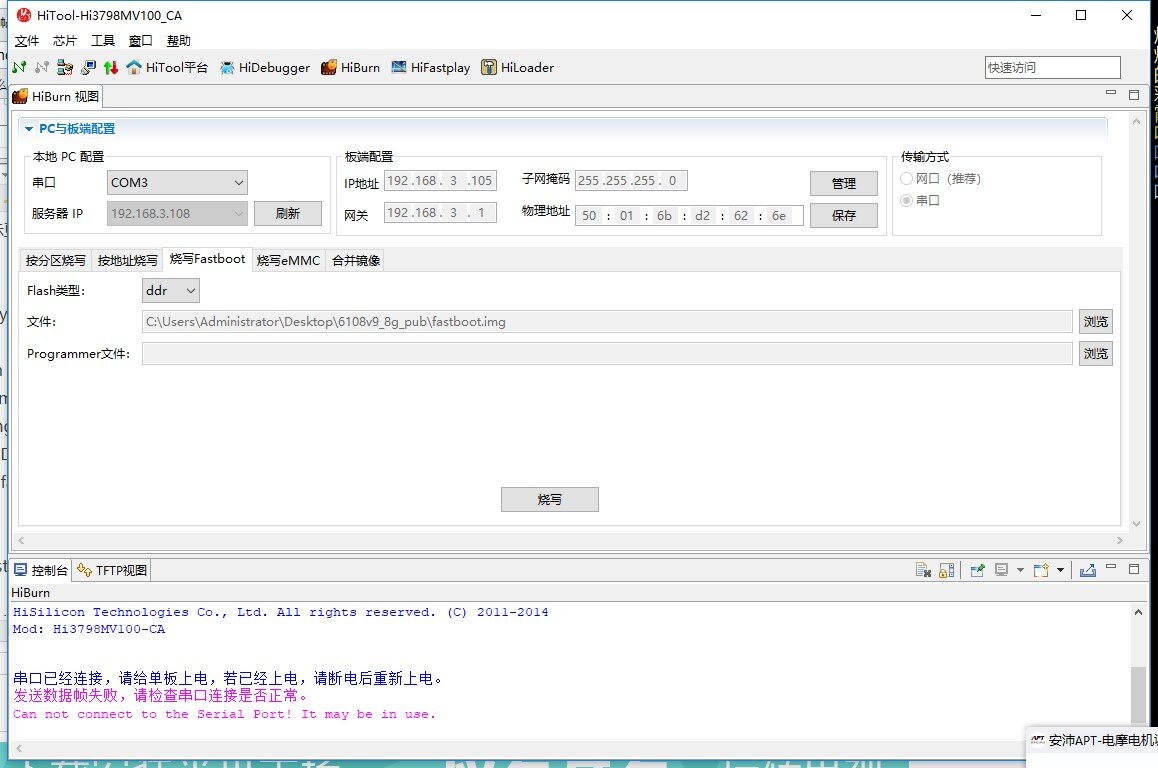The height and width of the screenshot is (768, 1158).
Task: Maximize the console panel
Action: (x=1134, y=569)
